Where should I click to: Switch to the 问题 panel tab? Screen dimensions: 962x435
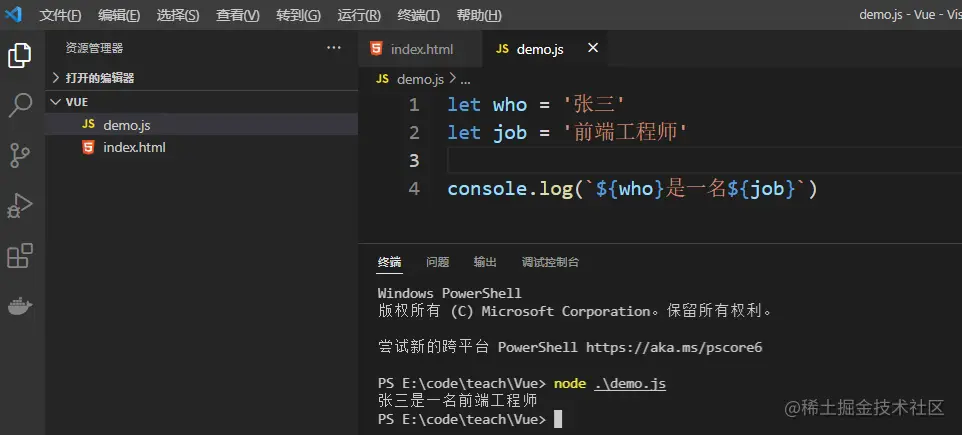tap(437, 262)
